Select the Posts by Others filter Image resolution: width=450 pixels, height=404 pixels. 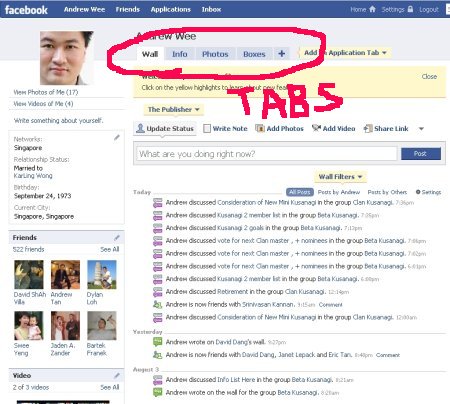pyautogui.click(x=387, y=192)
